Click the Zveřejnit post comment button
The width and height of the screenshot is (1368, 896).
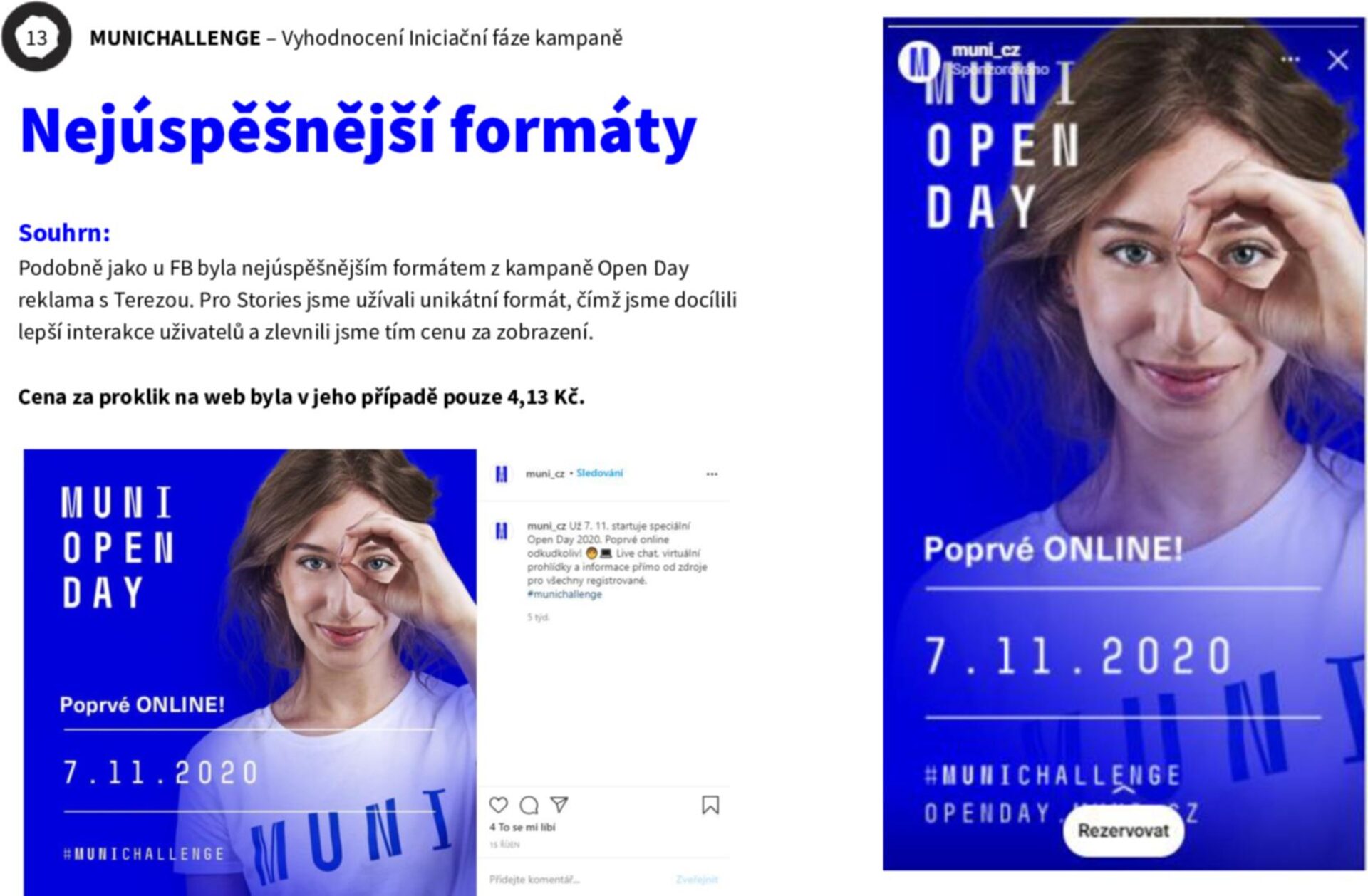697,880
